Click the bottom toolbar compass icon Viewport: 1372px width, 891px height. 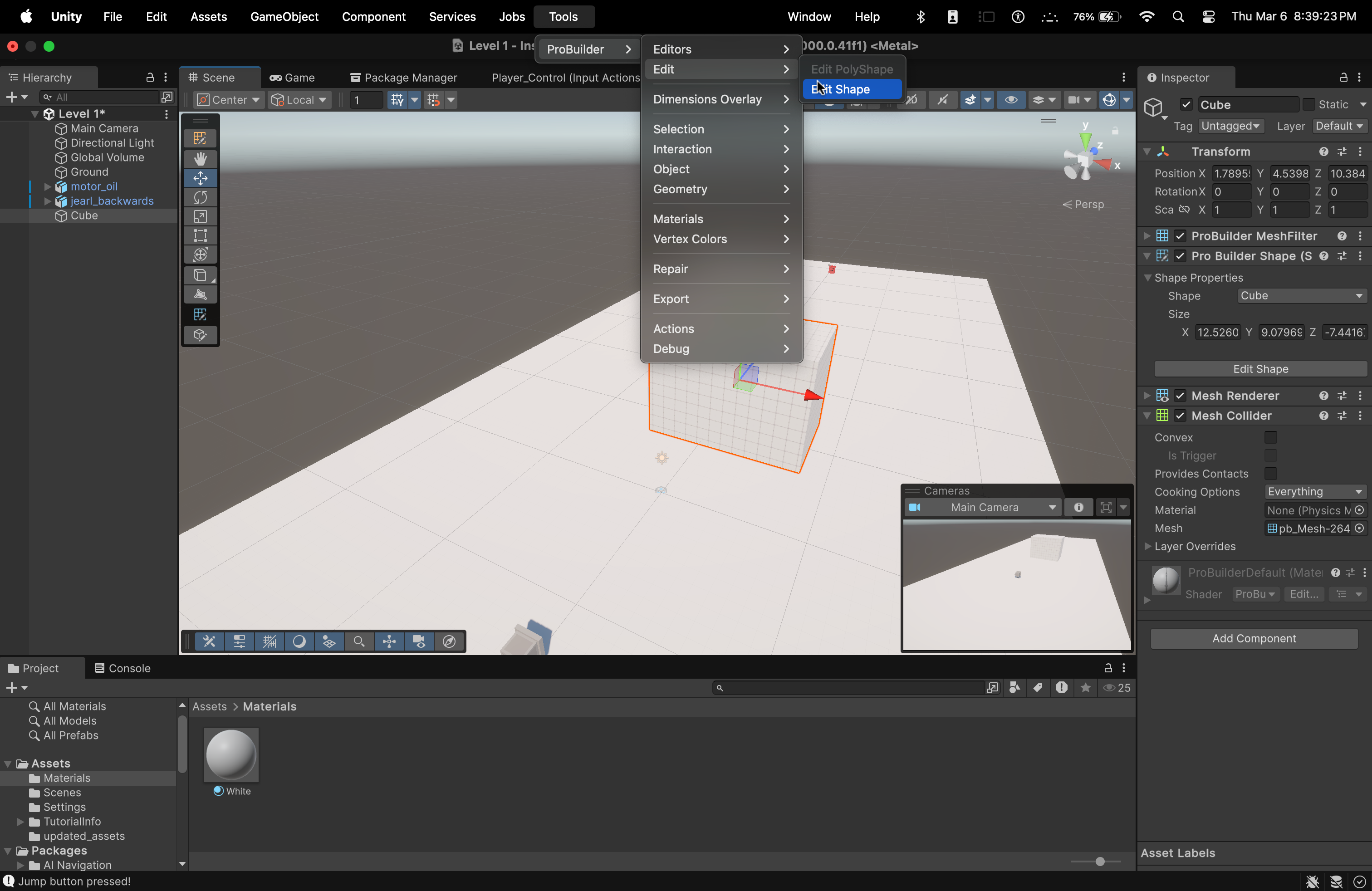pos(449,641)
